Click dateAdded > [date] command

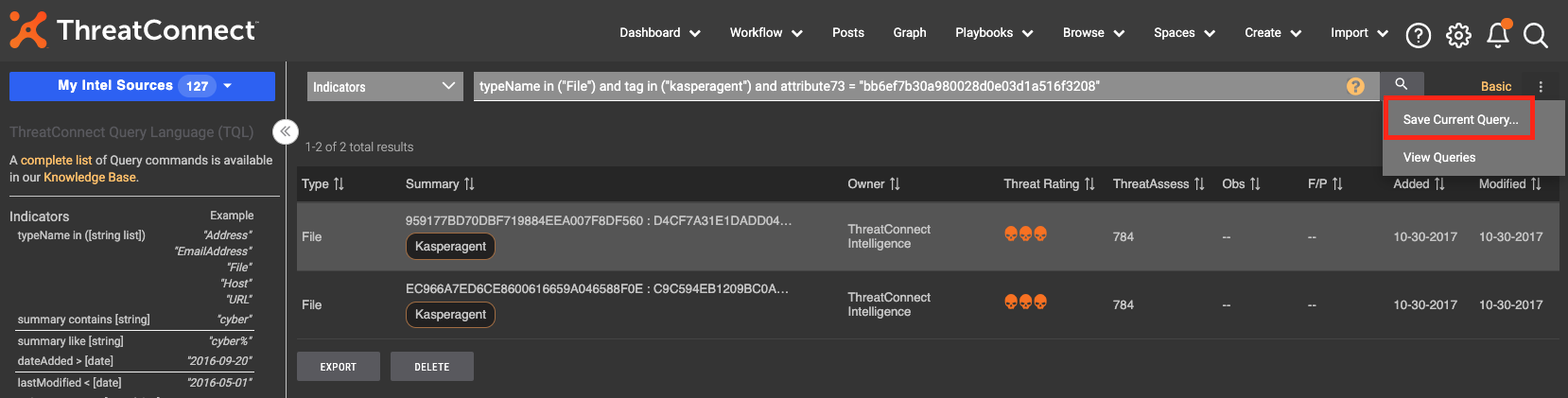click(65, 361)
